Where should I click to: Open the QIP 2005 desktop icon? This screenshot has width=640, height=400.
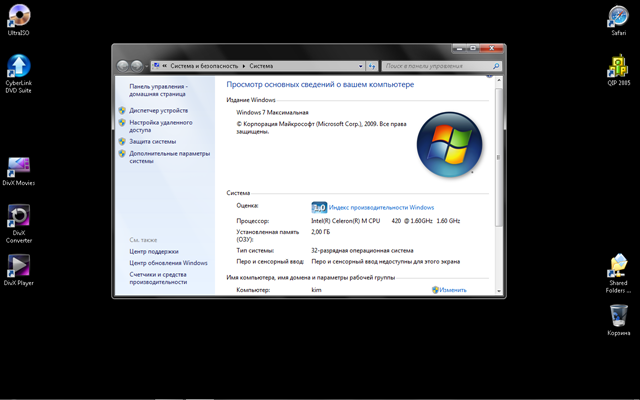coord(619,70)
